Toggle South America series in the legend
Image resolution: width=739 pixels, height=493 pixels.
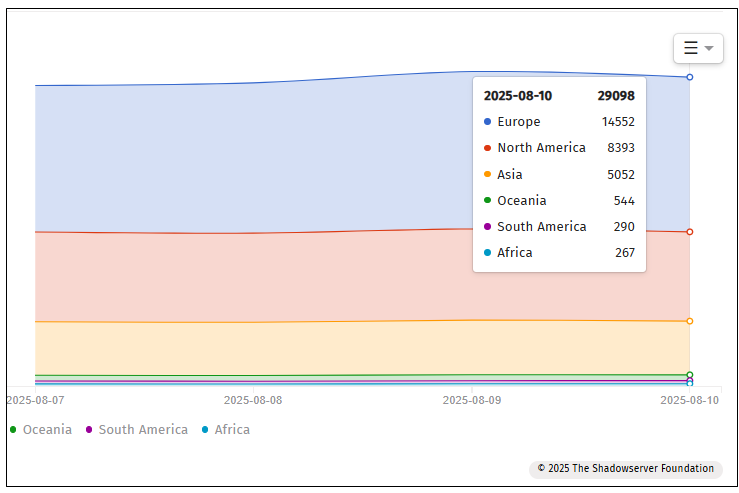[136, 429]
